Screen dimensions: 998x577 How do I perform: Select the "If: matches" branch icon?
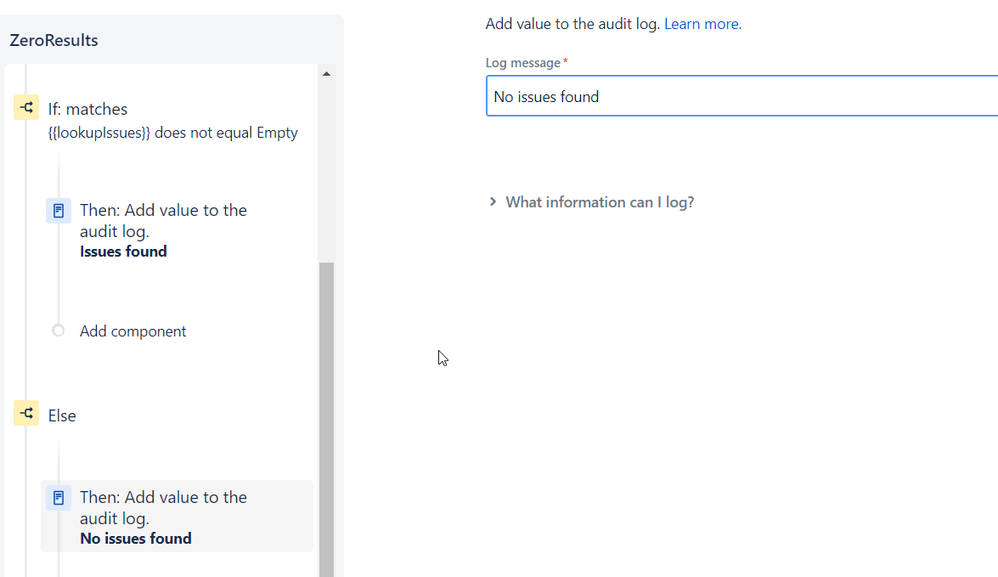pyautogui.click(x=26, y=107)
